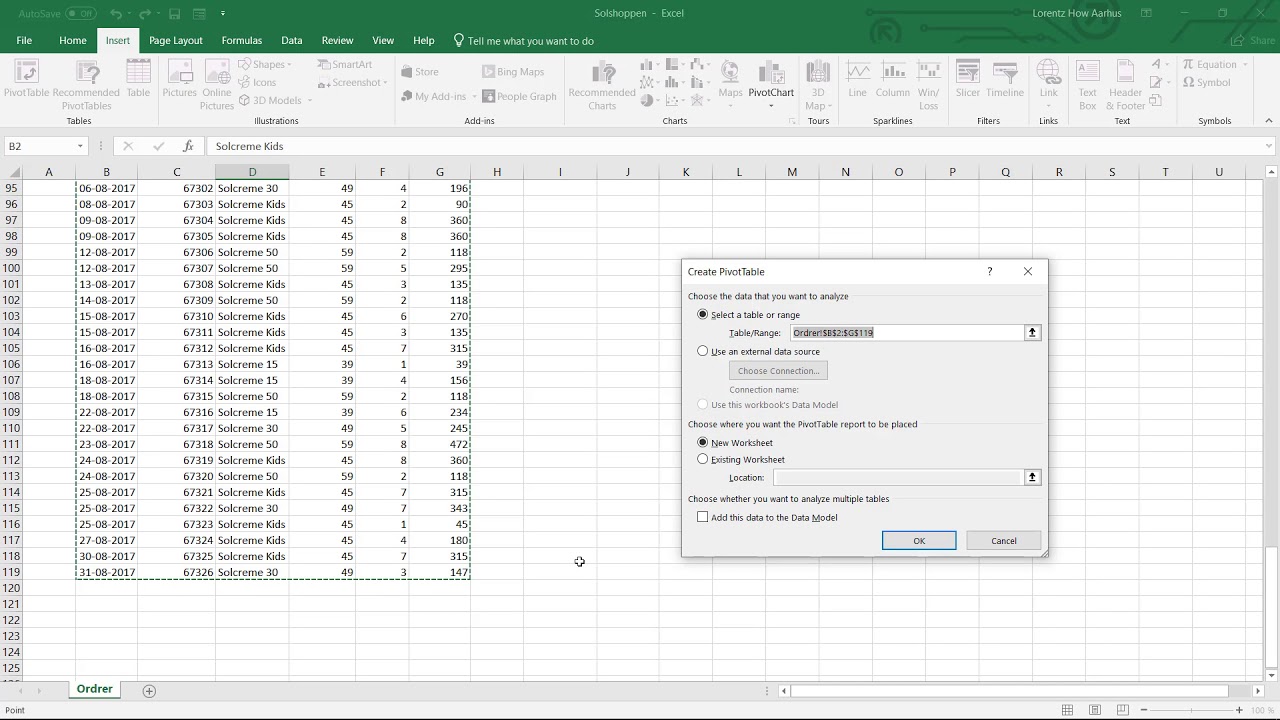This screenshot has width=1280, height=720.
Task: Open the Maps chart button
Action: tap(730, 84)
